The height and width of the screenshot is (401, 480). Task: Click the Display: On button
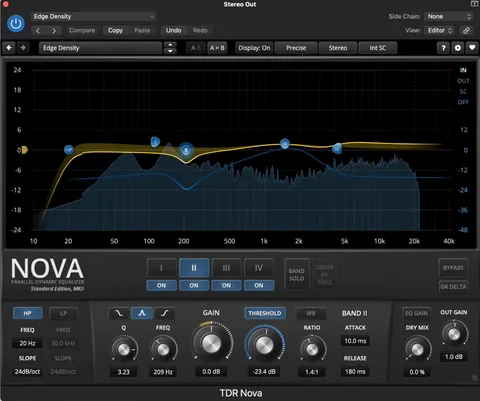254,48
